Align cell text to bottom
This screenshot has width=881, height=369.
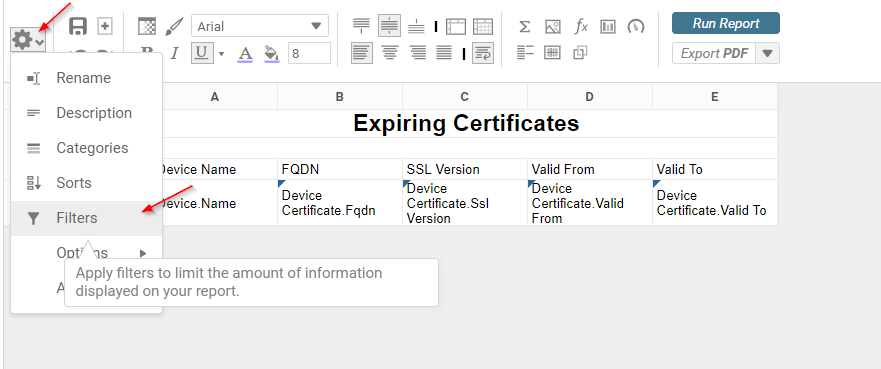point(416,26)
